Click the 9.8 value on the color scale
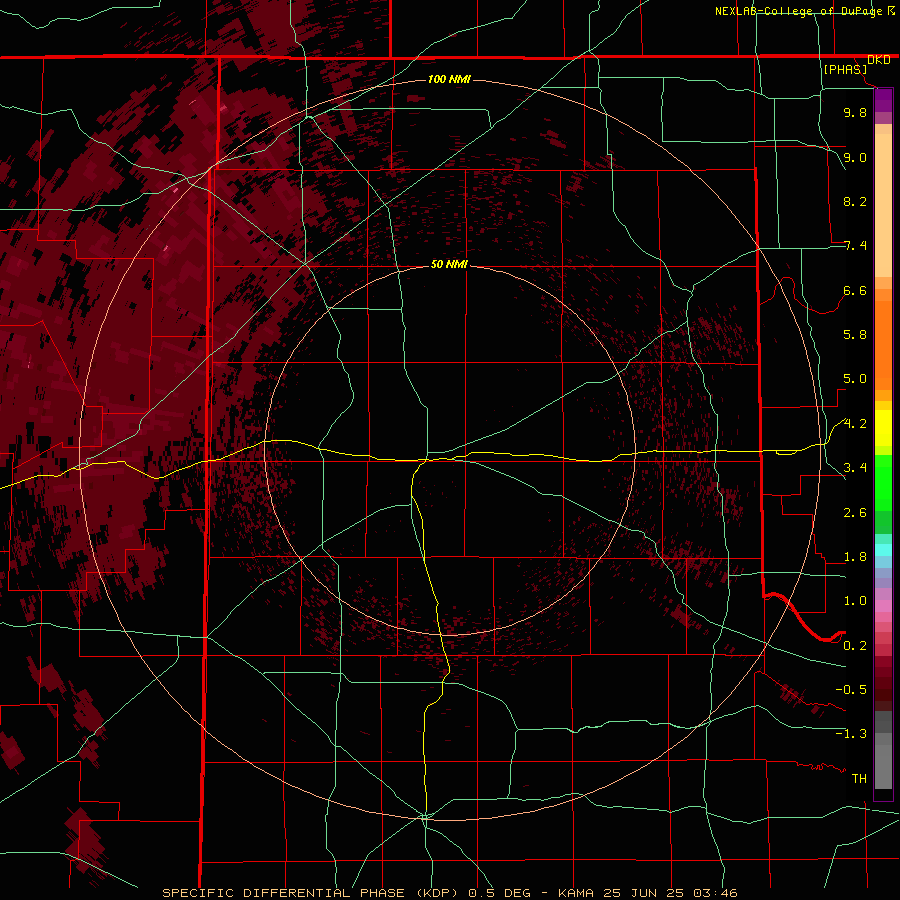The height and width of the screenshot is (900, 900). click(855, 112)
